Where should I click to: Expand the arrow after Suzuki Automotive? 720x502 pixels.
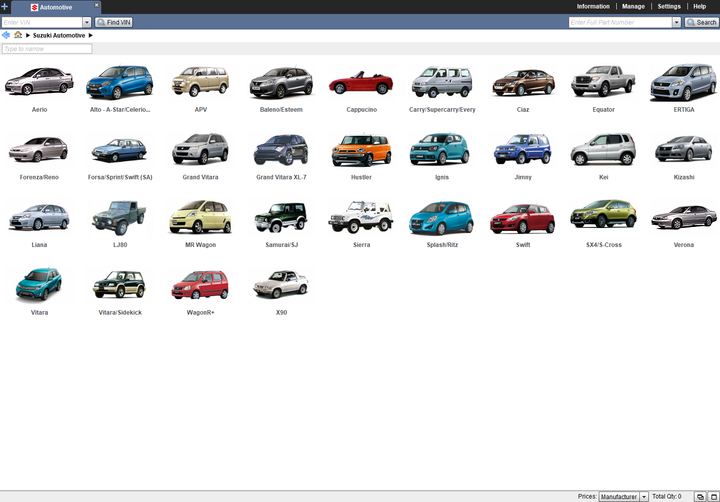point(90,35)
